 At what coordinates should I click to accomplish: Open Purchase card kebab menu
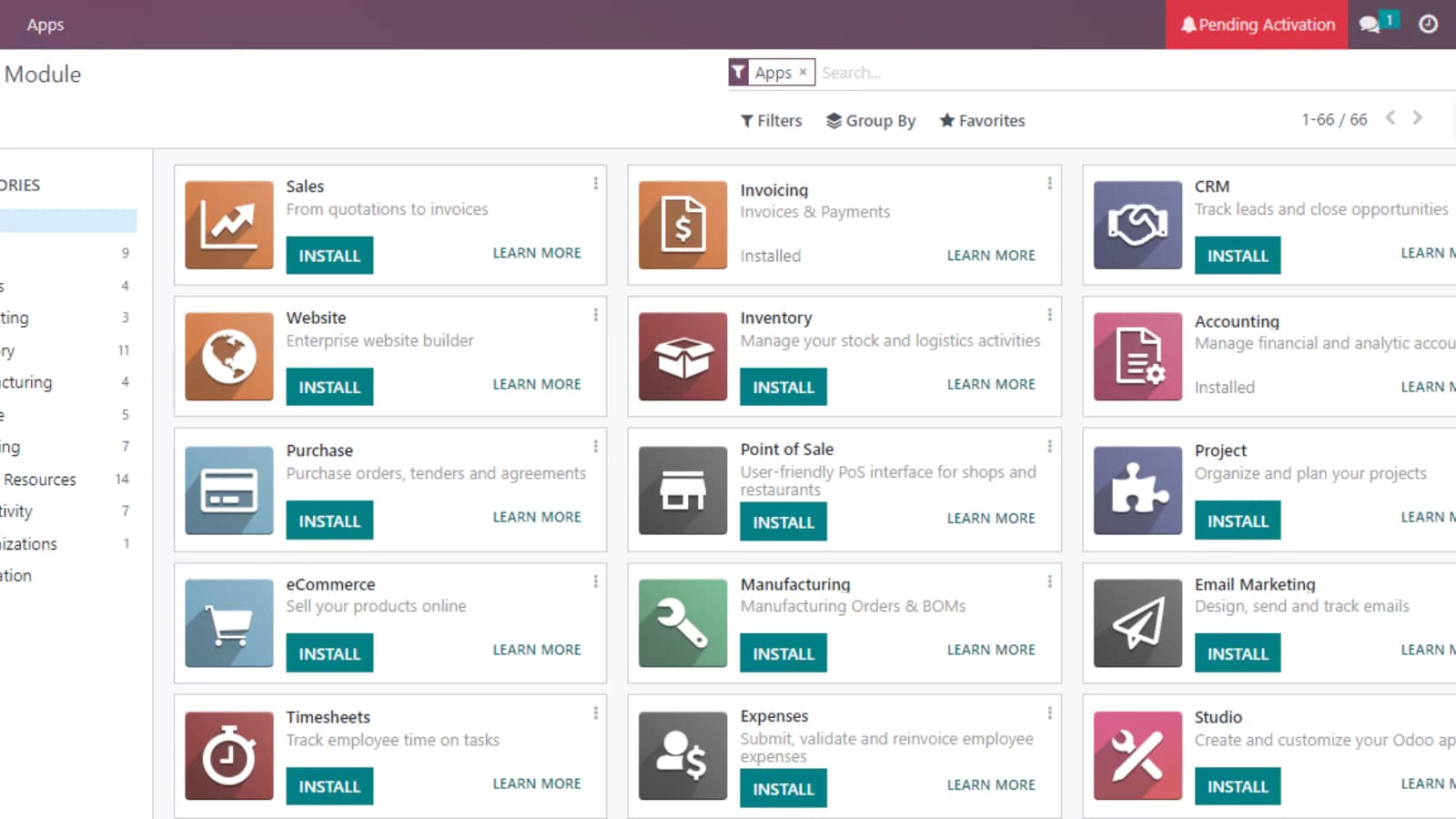click(x=596, y=446)
